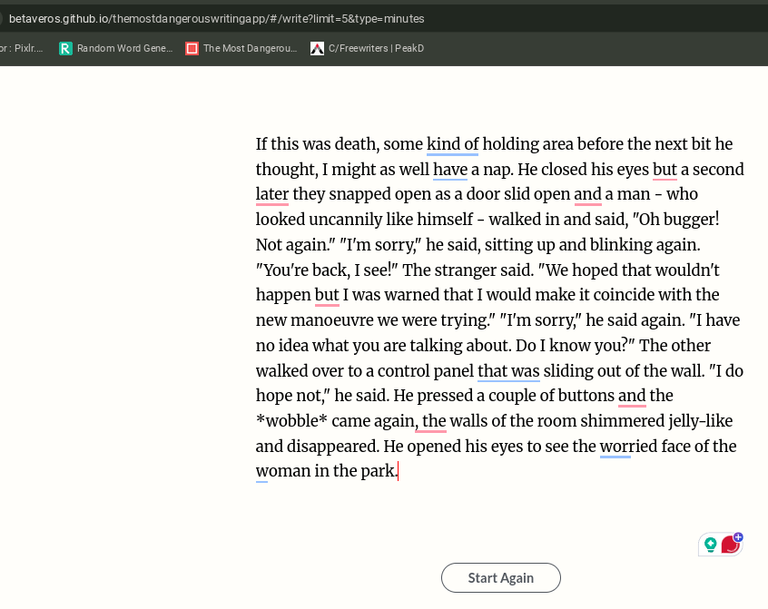Click the green lightbulb extension icon
Screen dimensions: 768x609
[x=710, y=544]
